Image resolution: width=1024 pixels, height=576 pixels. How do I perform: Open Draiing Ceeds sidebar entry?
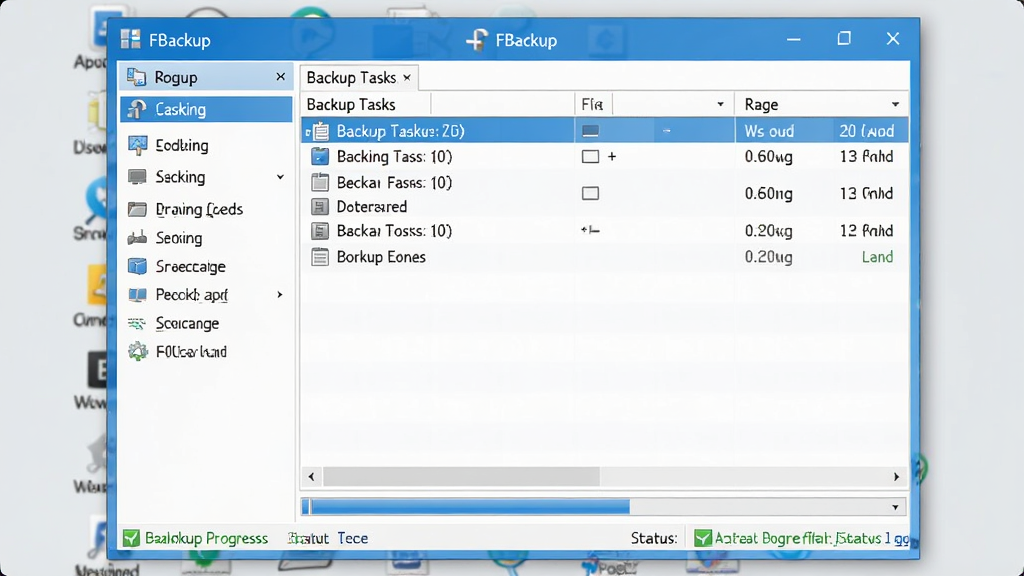point(199,209)
